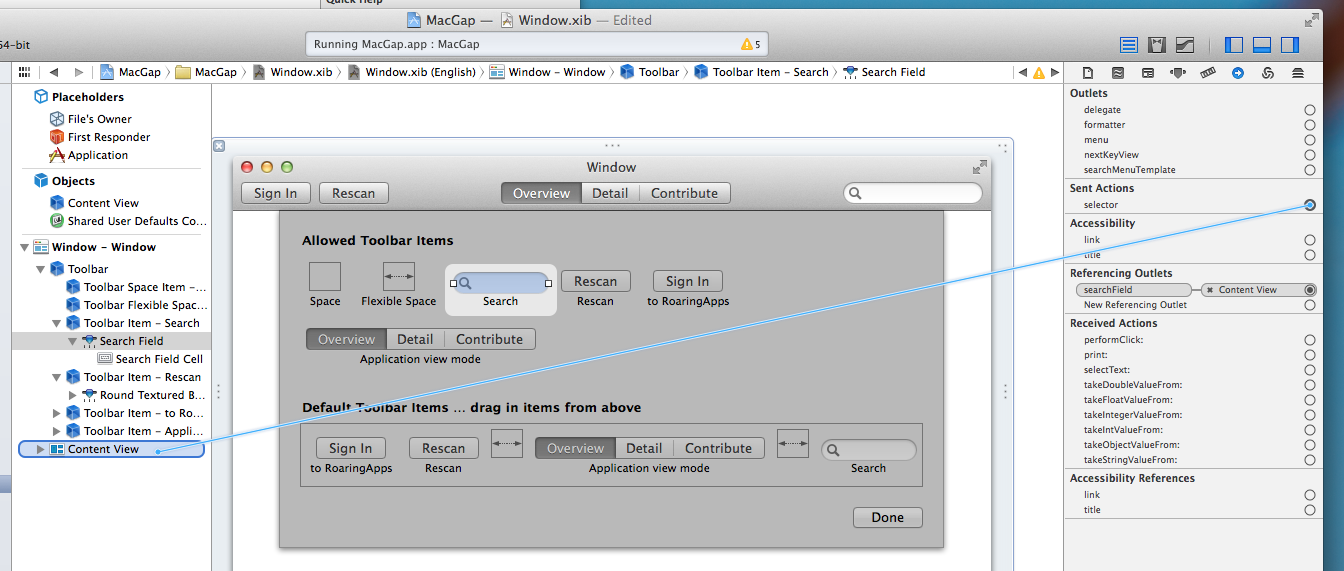Click Done in toolbar customization sheet

click(x=888, y=517)
